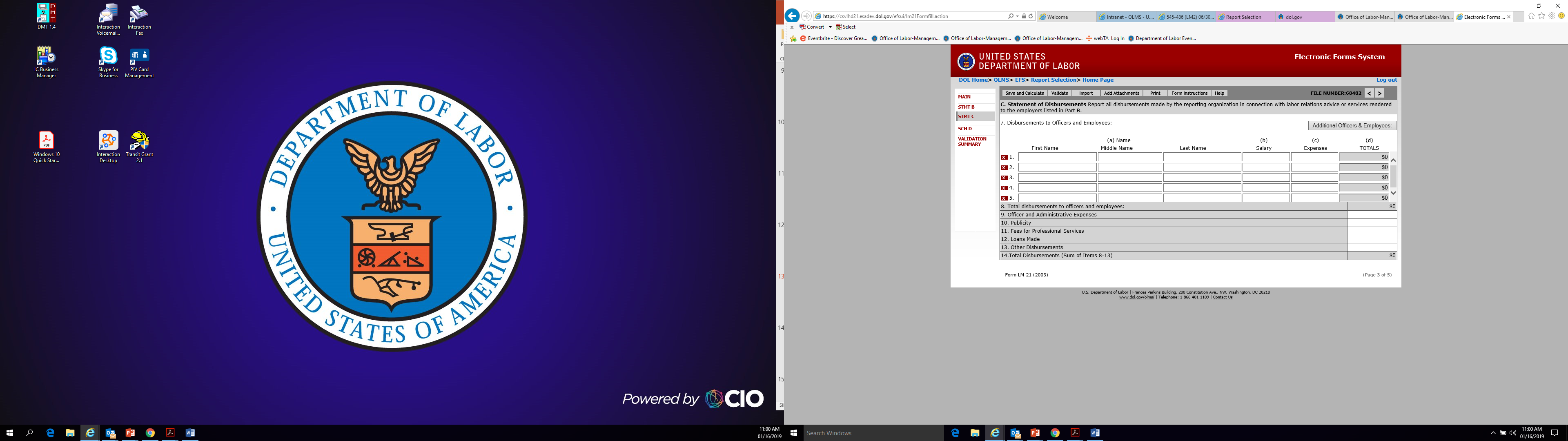
Task: Expand the Convert dropdown arrow
Action: click(x=830, y=27)
